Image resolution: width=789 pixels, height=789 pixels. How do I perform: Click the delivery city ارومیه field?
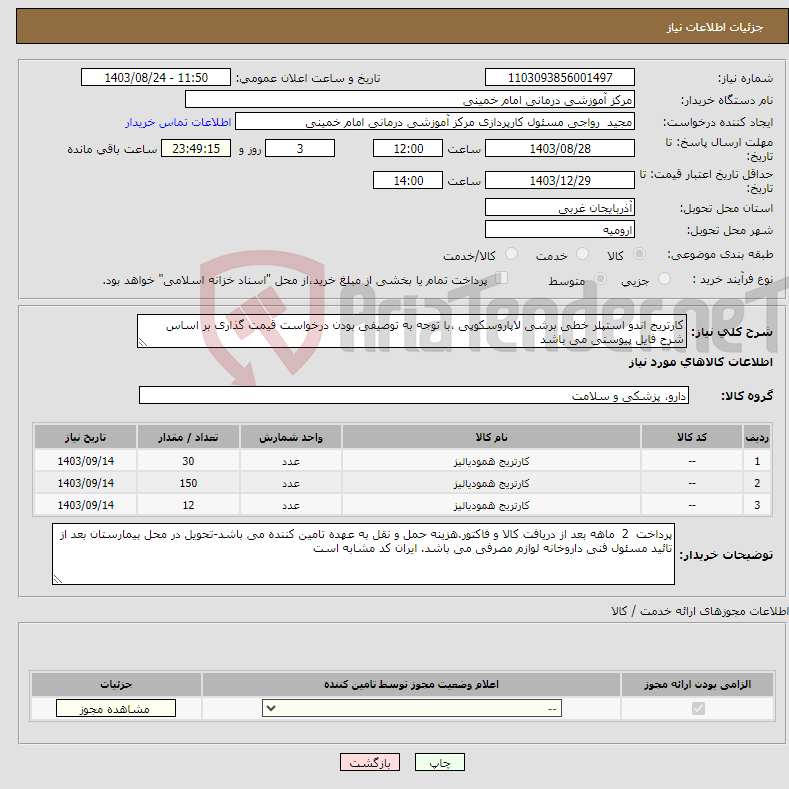[x=560, y=229]
